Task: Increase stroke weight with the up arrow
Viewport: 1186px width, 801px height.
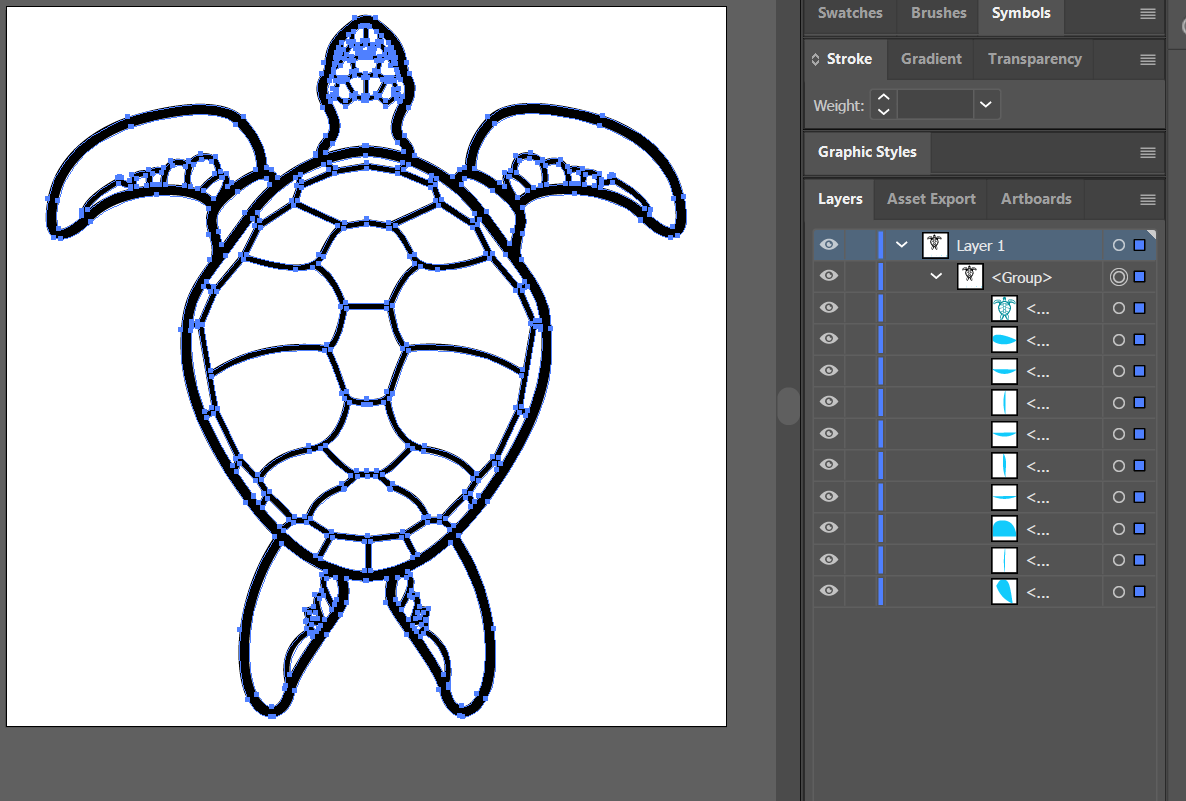Action: (x=883, y=98)
